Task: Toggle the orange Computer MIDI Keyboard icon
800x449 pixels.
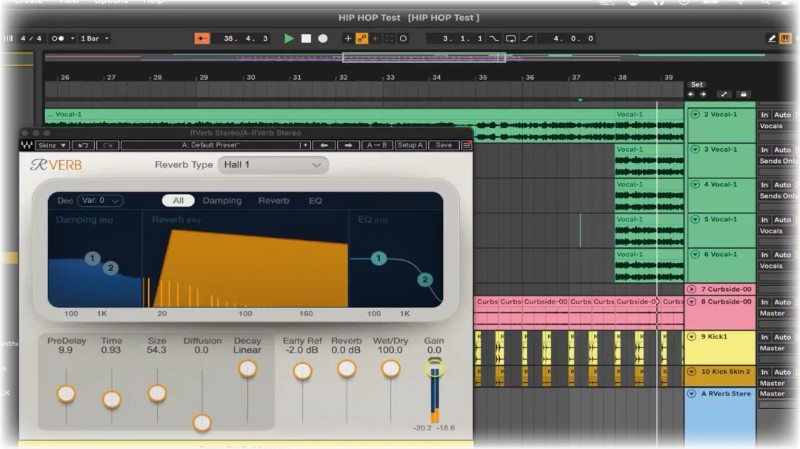Action: [x=786, y=38]
